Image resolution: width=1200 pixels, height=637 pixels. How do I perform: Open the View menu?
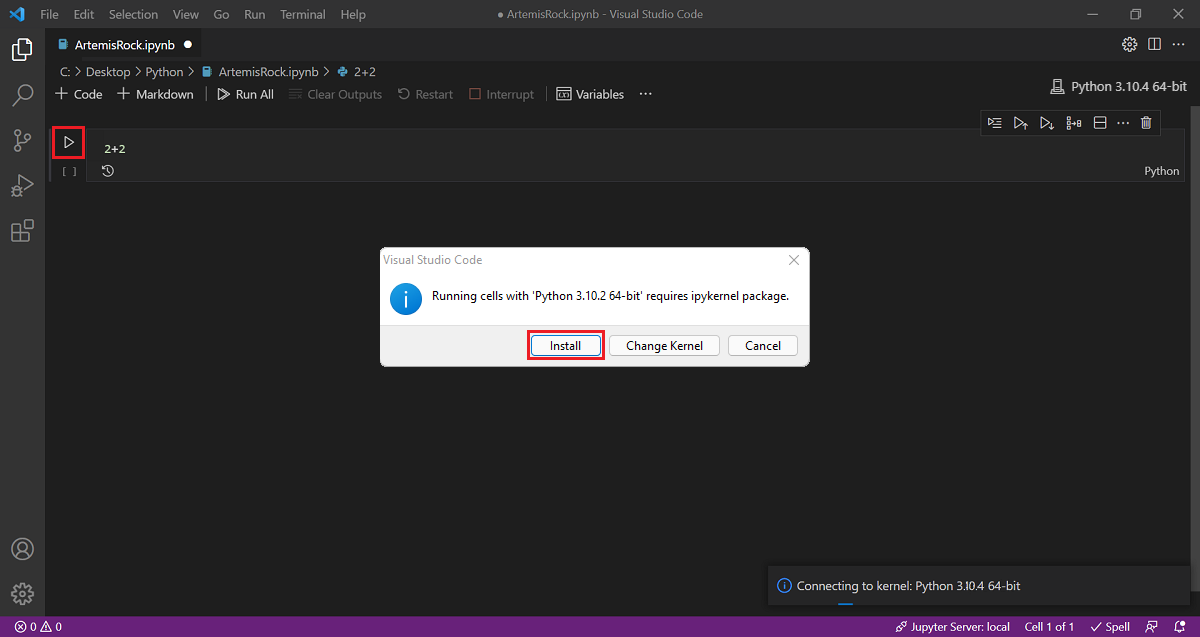pyautogui.click(x=185, y=14)
